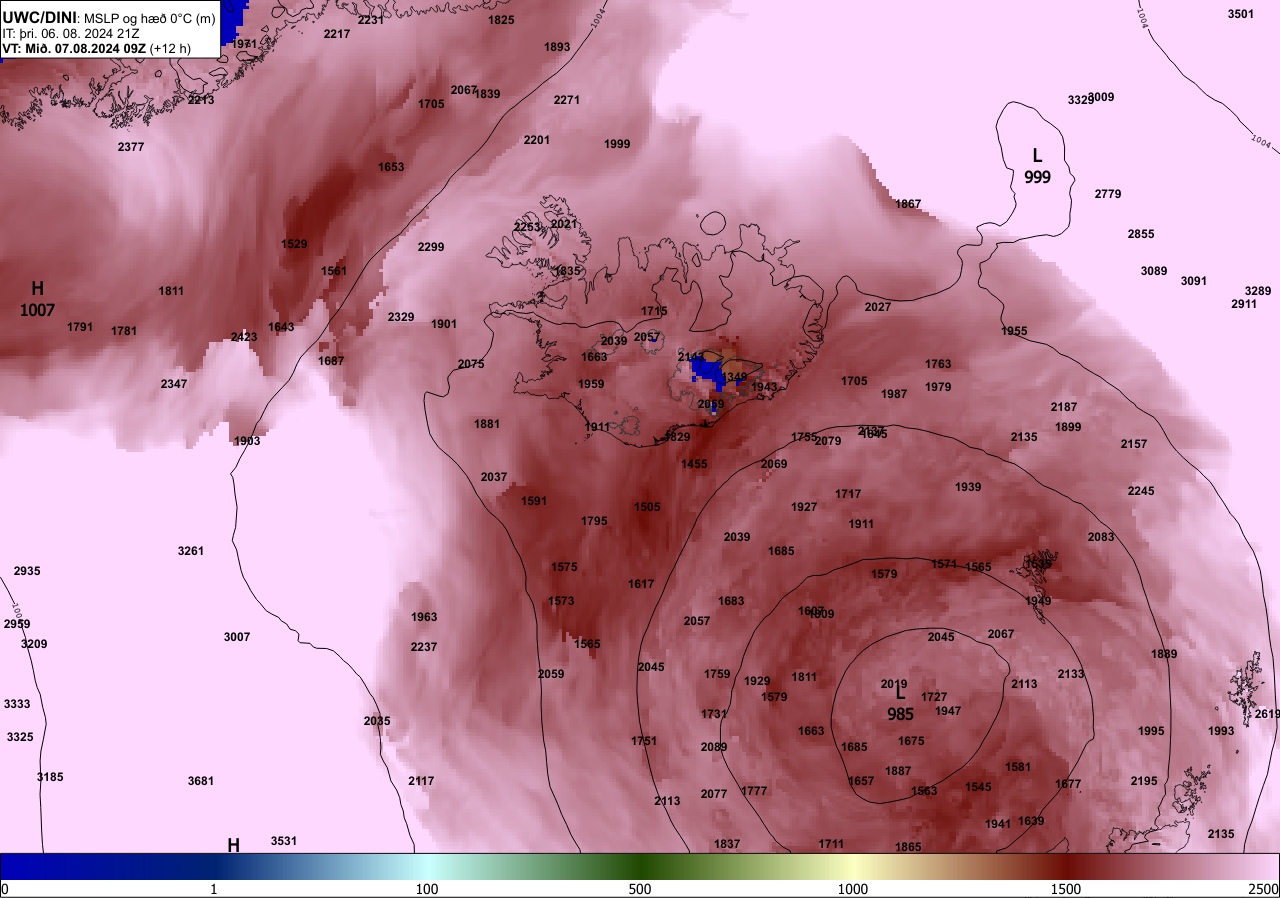Click the height value 2935
Screen dimensions: 1280x898
[x=27, y=571]
